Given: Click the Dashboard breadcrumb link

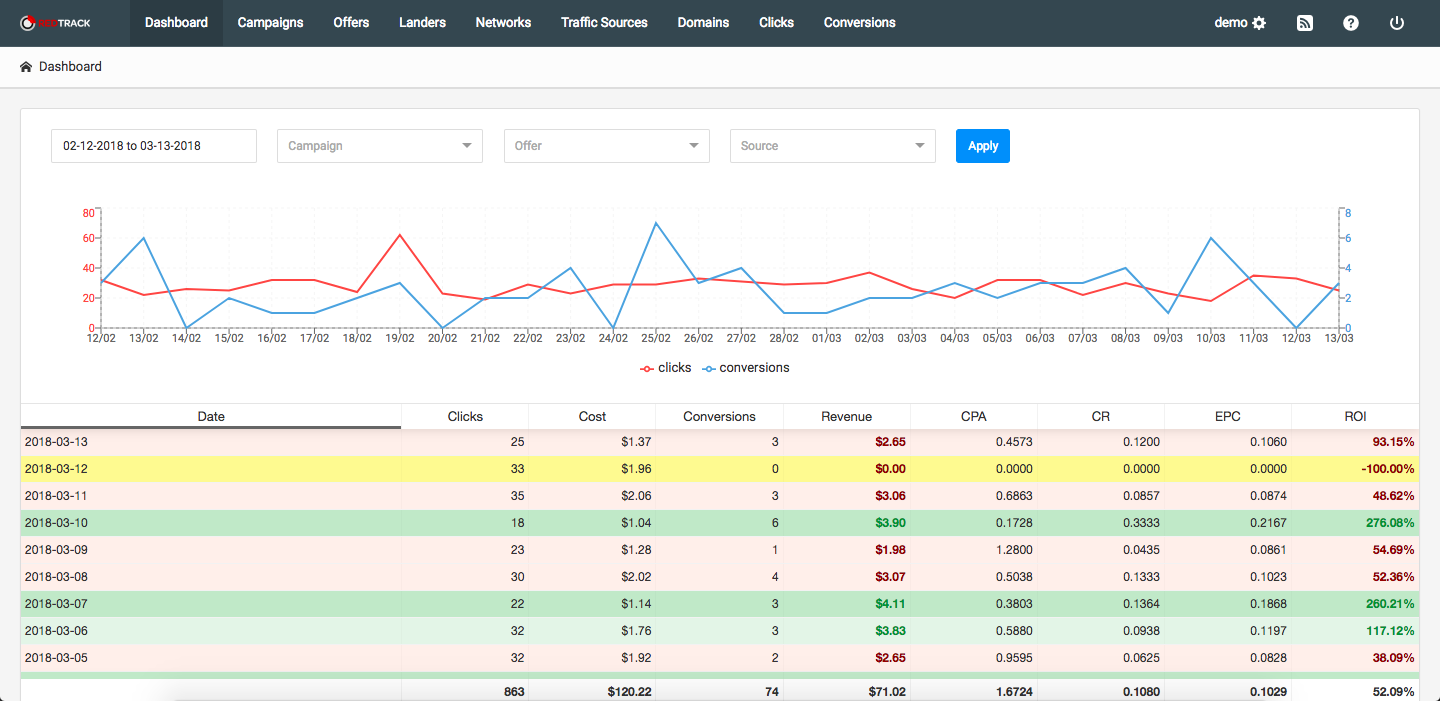Looking at the screenshot, I should (70, 67).
